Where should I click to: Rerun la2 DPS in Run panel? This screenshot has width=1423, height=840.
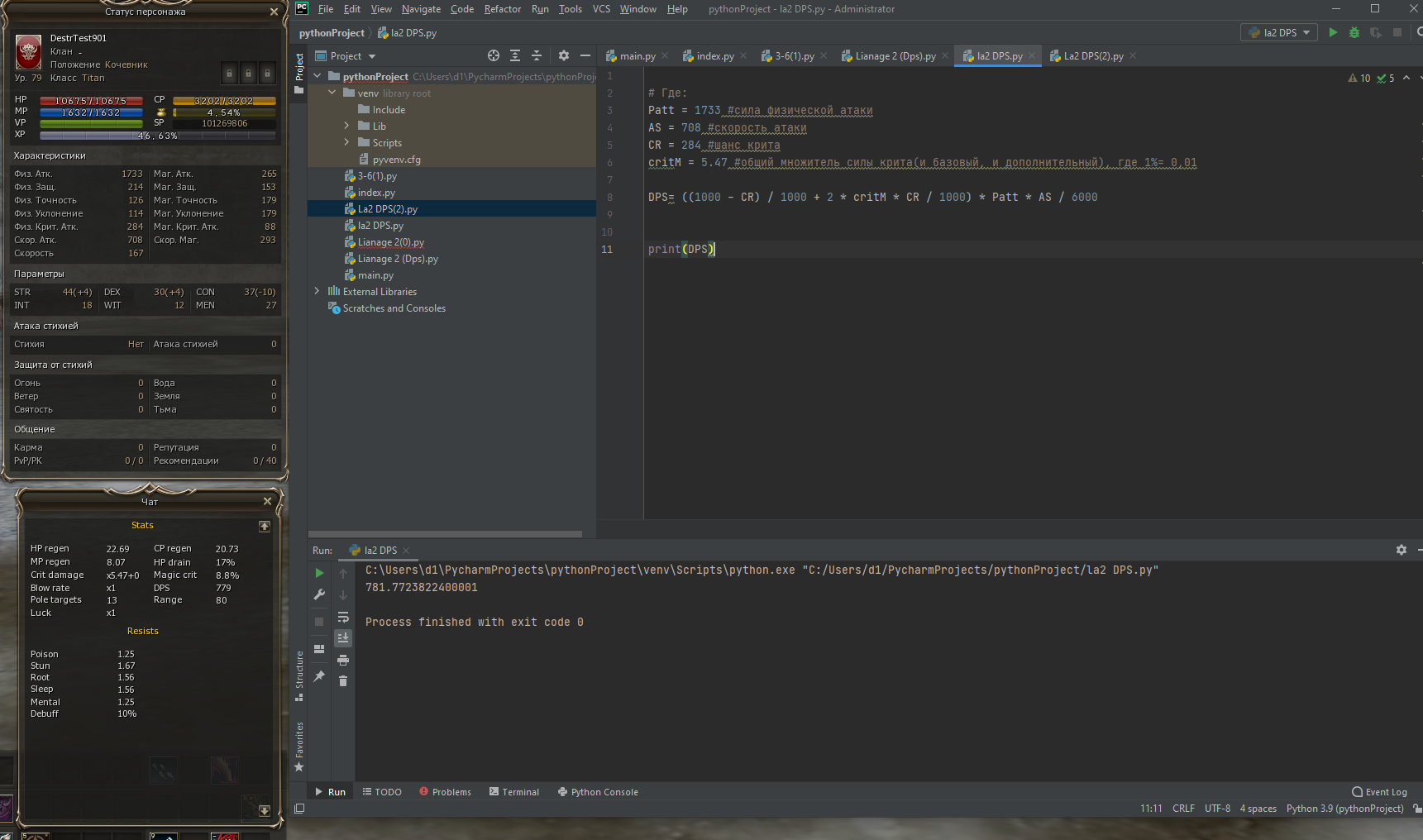tap(319, 573)
